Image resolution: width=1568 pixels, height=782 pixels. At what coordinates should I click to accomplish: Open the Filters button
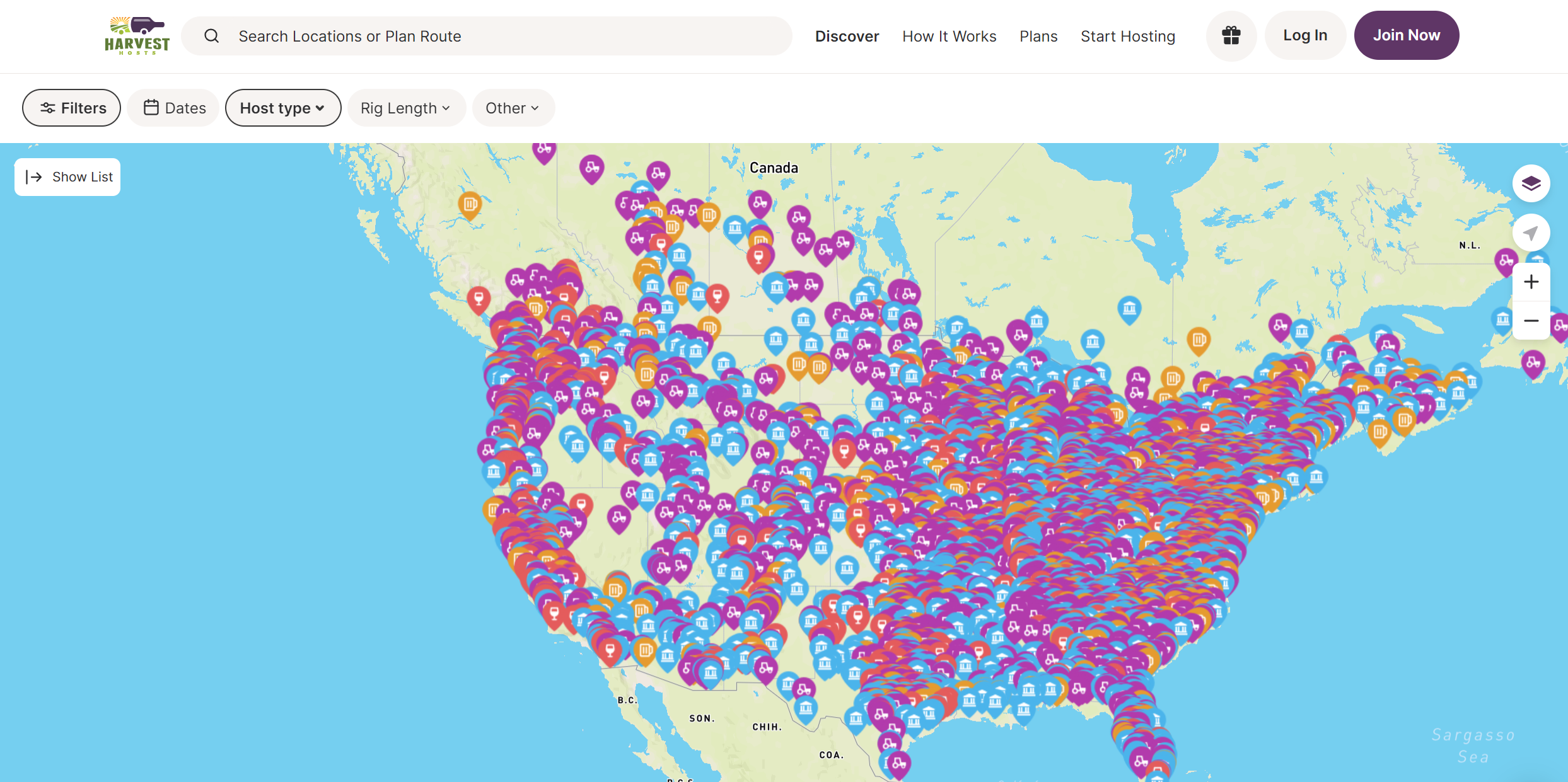pos(72,108)
